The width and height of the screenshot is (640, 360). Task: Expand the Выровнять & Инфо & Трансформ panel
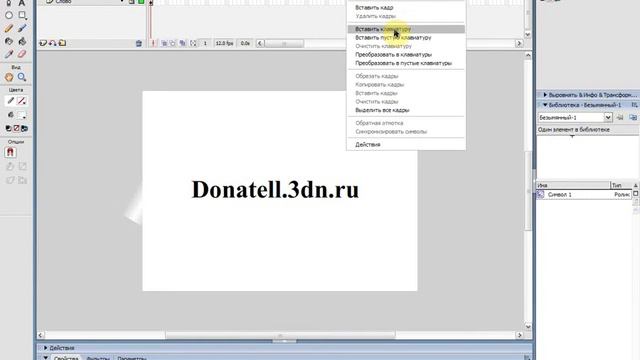pyautogui.click(x=545, y=95)
